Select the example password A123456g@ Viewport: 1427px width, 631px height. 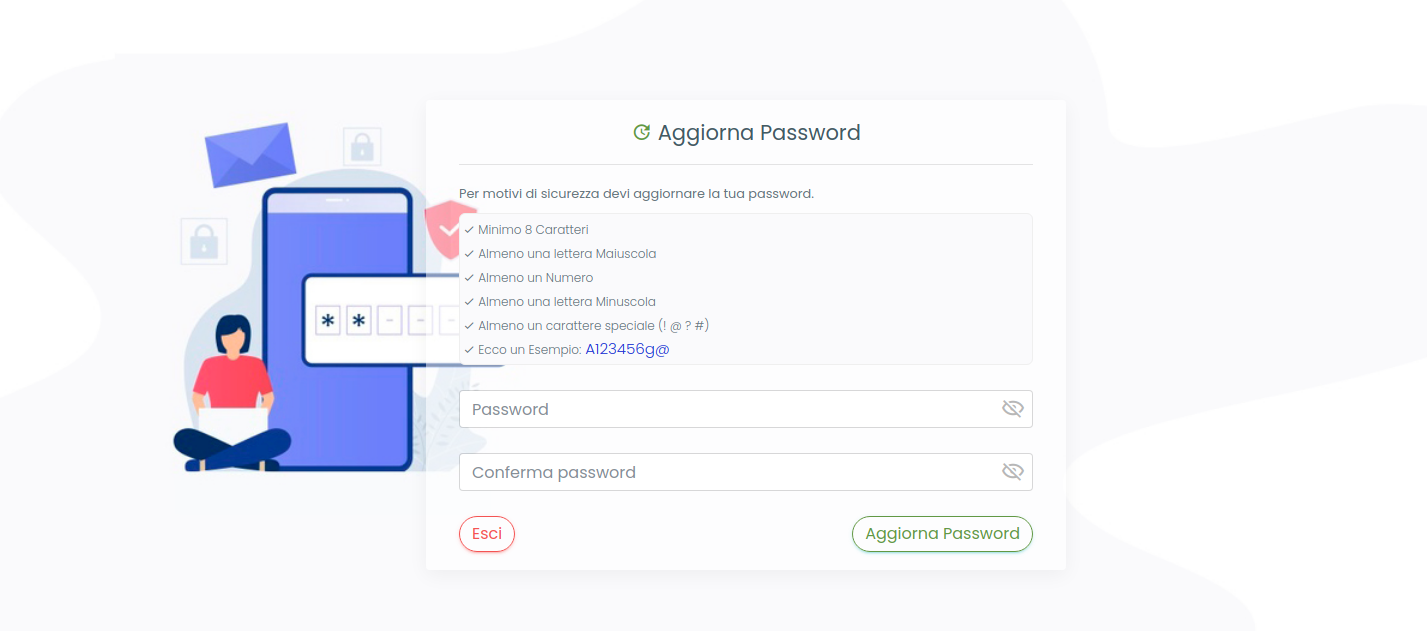(627, 349)
